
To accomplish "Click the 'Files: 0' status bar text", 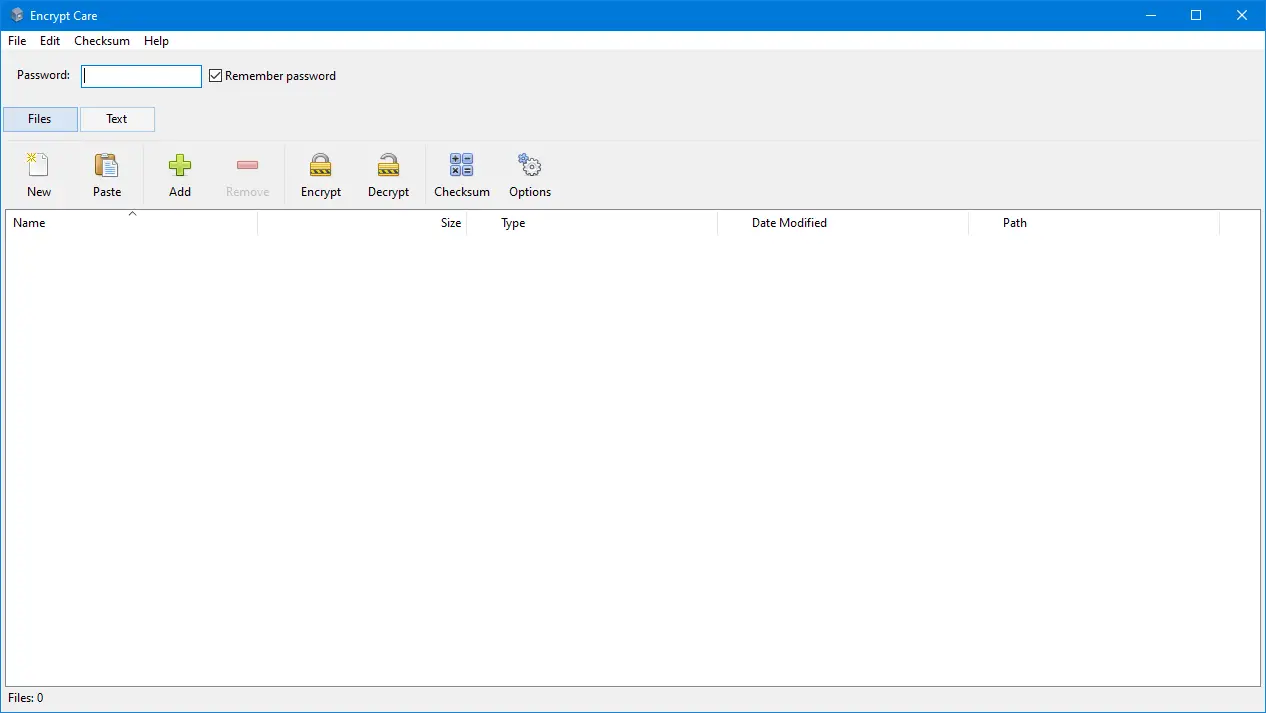I will (x=26, y=698).
